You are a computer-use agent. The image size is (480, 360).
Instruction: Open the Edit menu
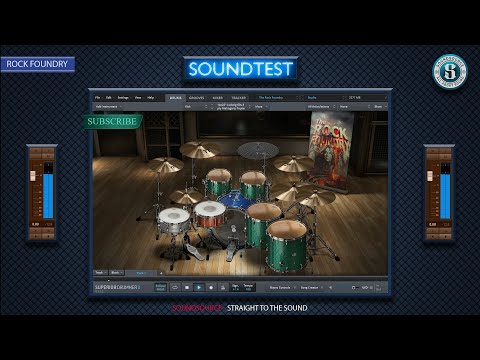(x=109, y=98)
